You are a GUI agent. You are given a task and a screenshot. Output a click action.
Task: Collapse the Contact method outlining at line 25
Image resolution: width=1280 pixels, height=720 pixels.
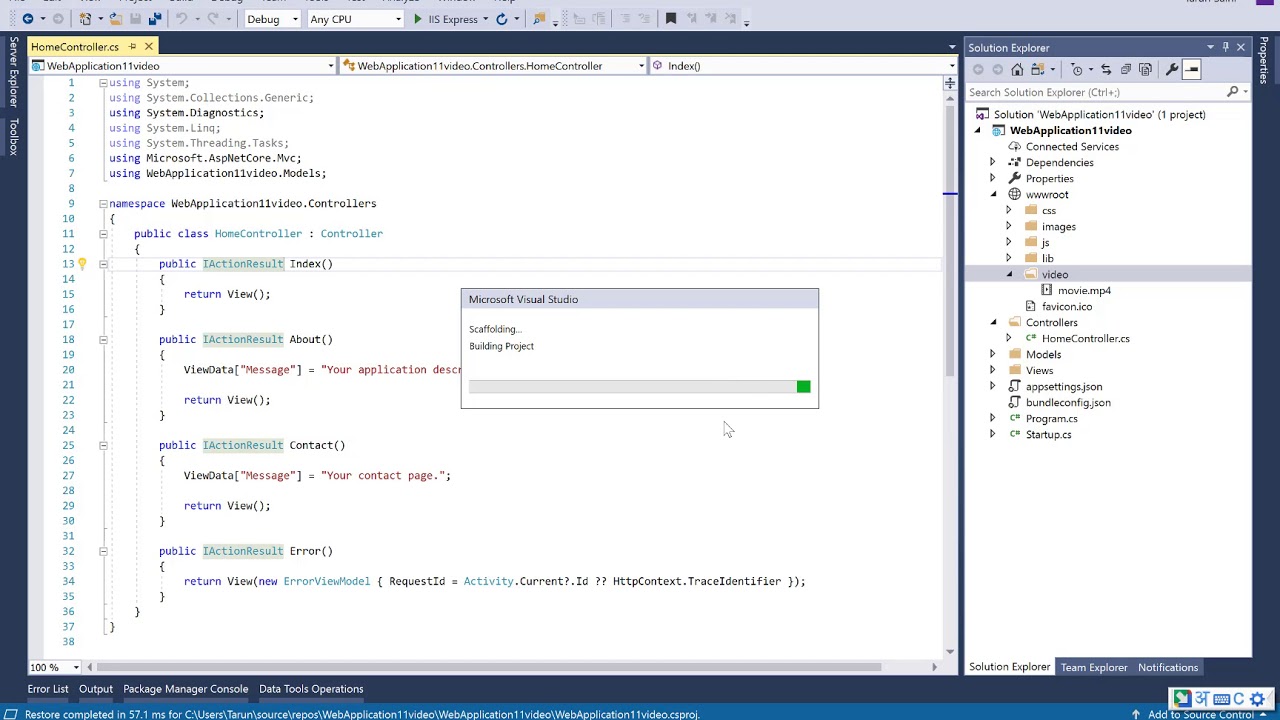tap(103, 446)
